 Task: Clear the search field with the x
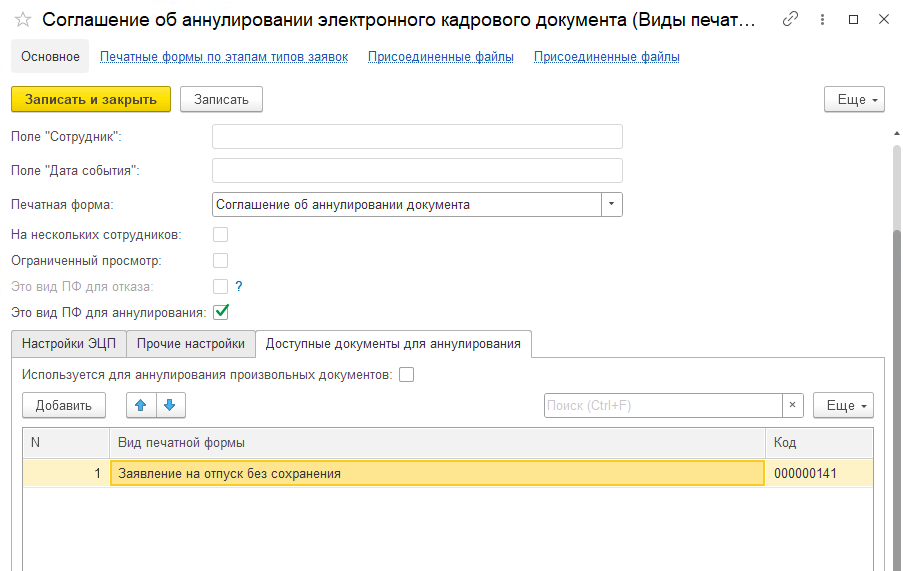point(792,405)
